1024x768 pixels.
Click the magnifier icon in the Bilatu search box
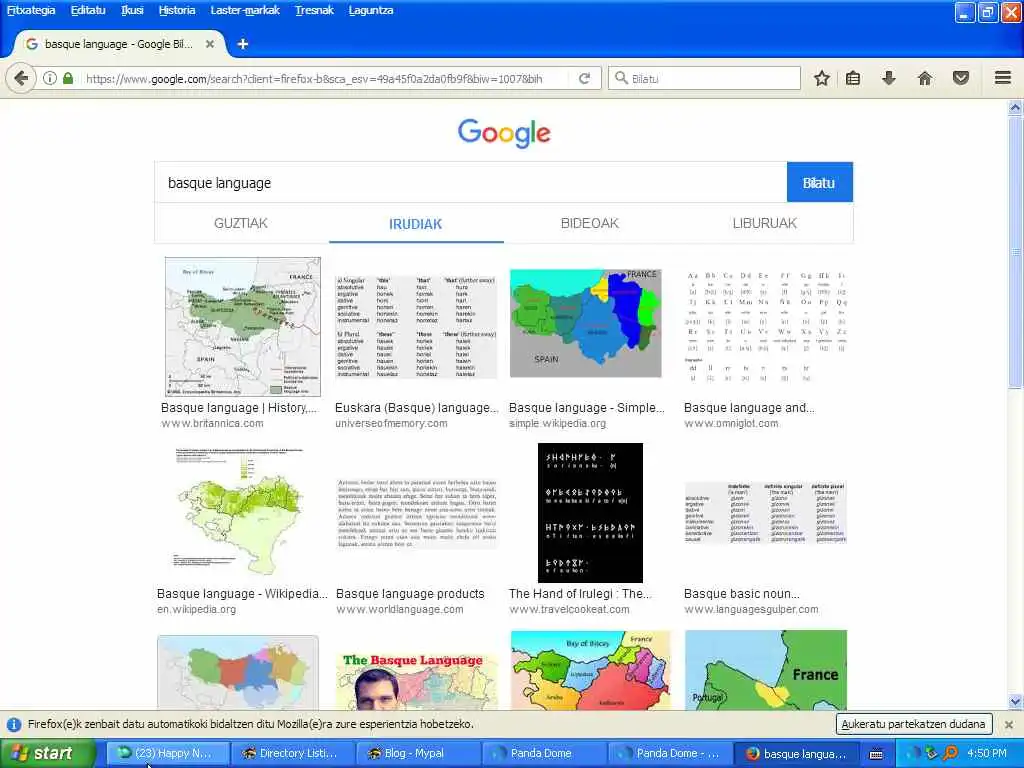coord(621,78)
